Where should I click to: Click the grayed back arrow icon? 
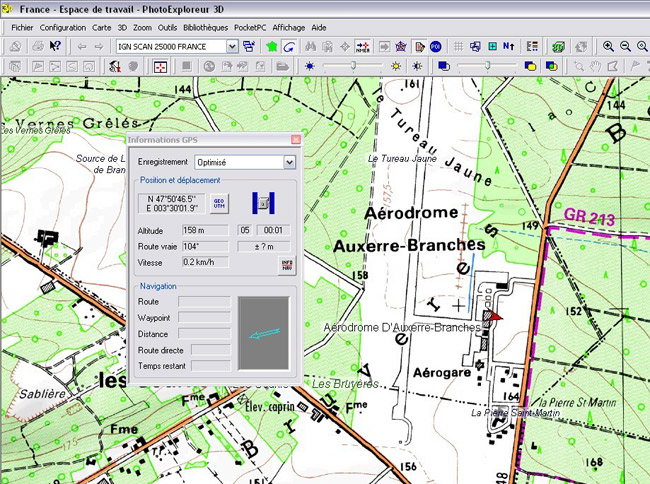[x=82, y=46]
